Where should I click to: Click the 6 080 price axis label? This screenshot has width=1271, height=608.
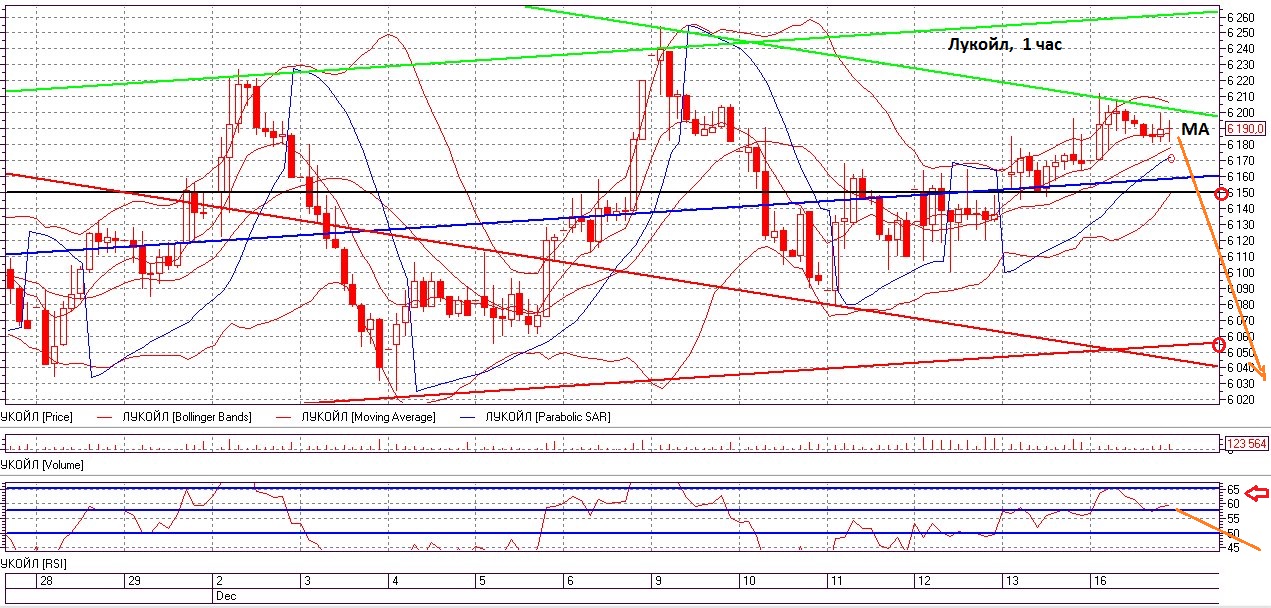pyautogui.click(x=1240, y=305)
